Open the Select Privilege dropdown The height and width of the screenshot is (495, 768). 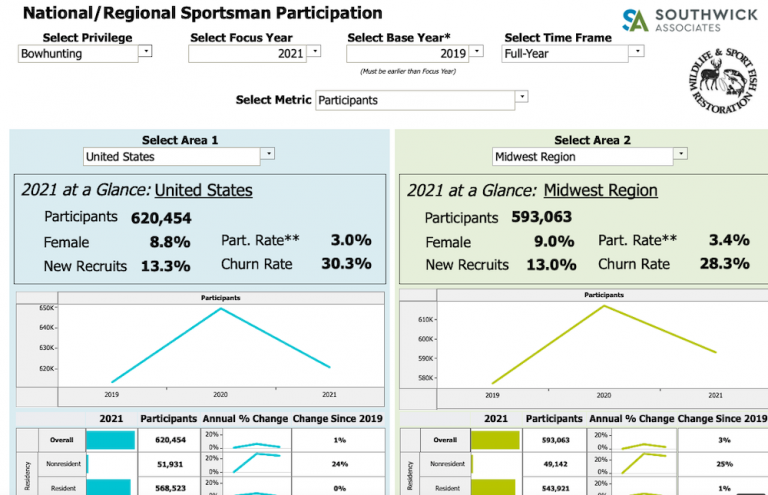pos(145,52)
